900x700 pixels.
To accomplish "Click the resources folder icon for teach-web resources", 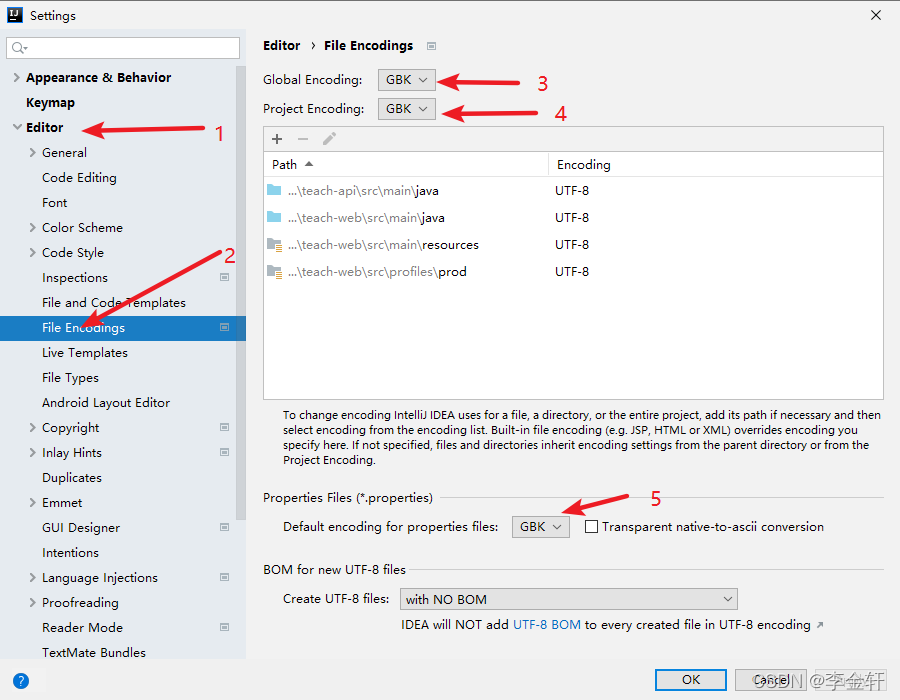I will point(274,244).
